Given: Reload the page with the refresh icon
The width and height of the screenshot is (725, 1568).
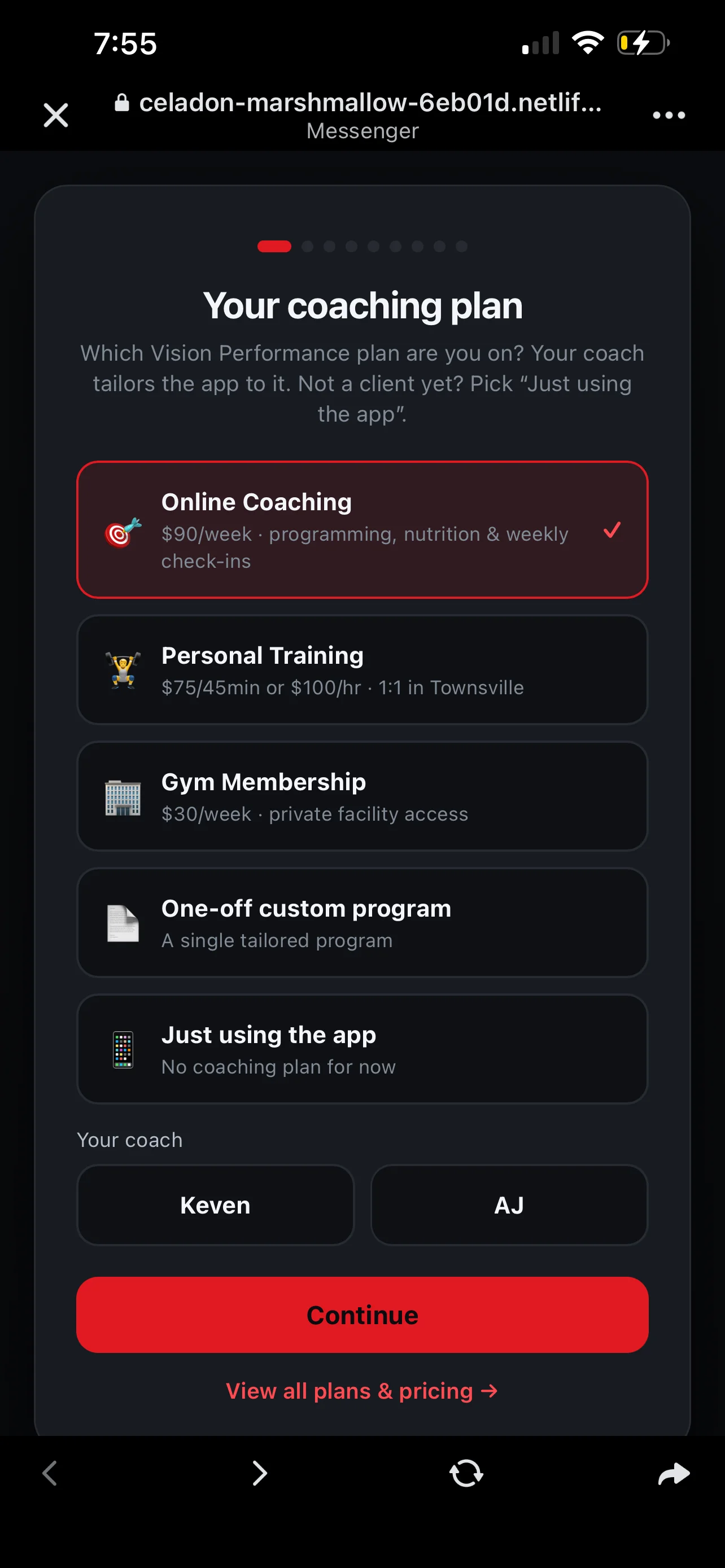Looking at the screenshot, I should click(x=466, y=1473).
